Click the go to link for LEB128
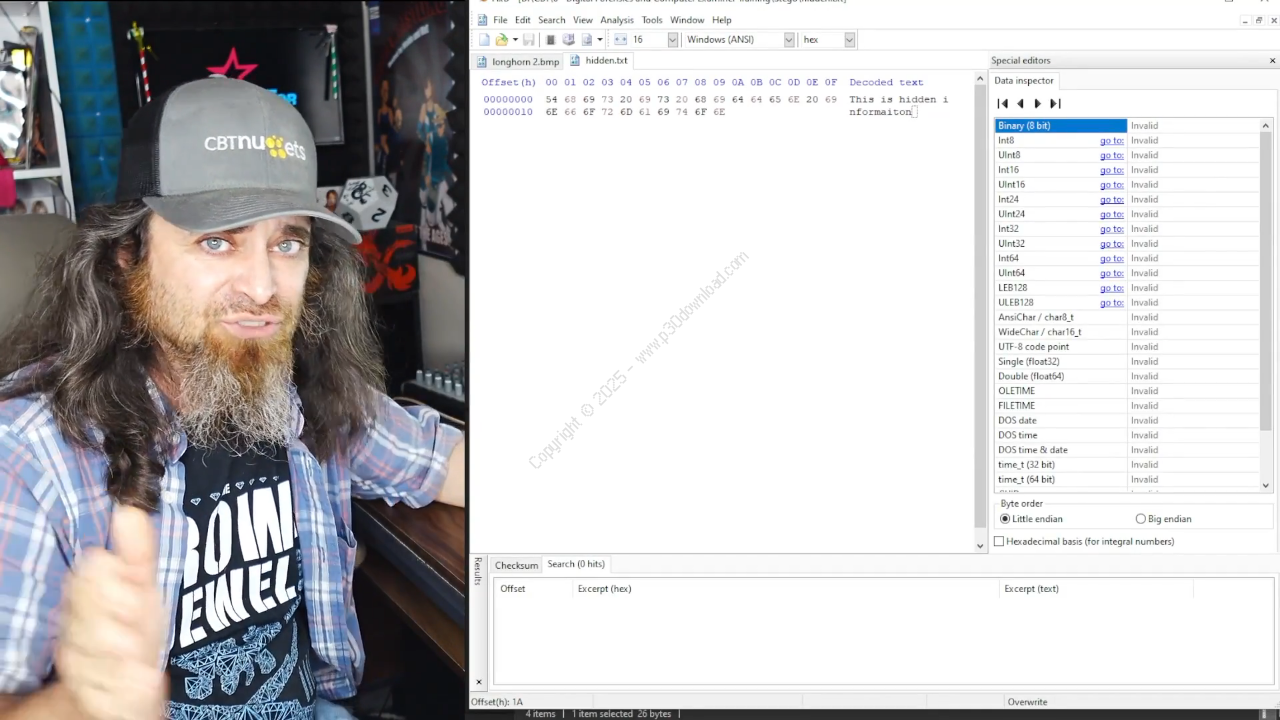The height and width of the screenshot is (720, 1280). pos(1111,287)
